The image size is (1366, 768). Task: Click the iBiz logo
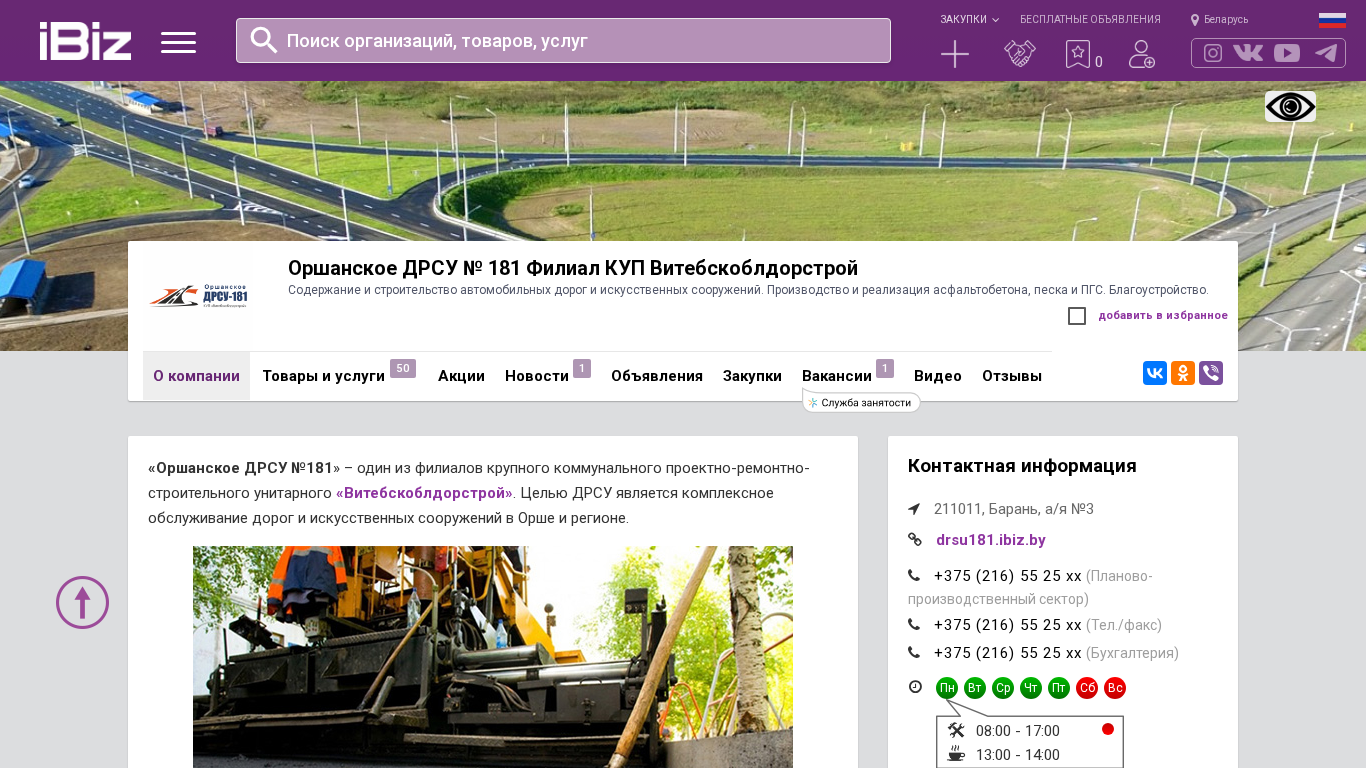[85, 41]
